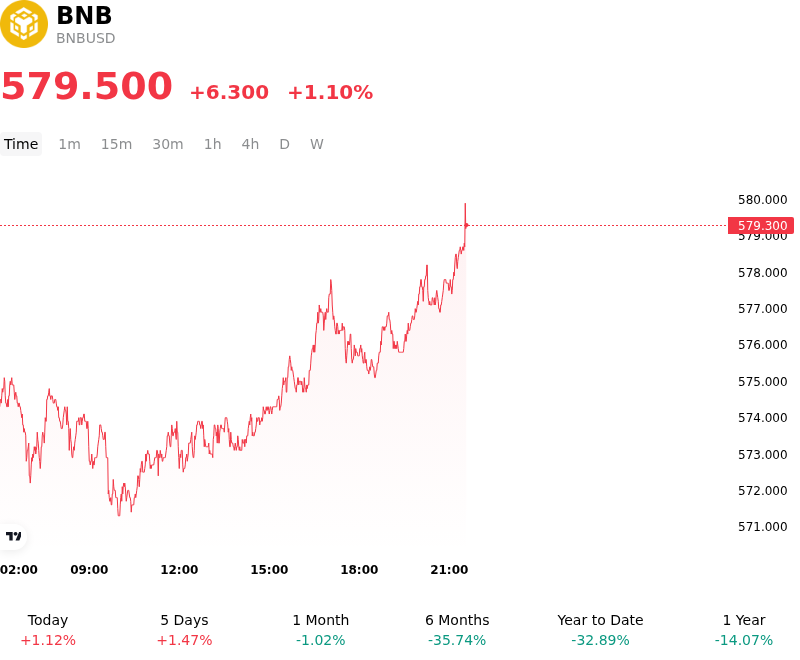Select the 1h interval tab
The image size is (800, 660).
(213, 144)
